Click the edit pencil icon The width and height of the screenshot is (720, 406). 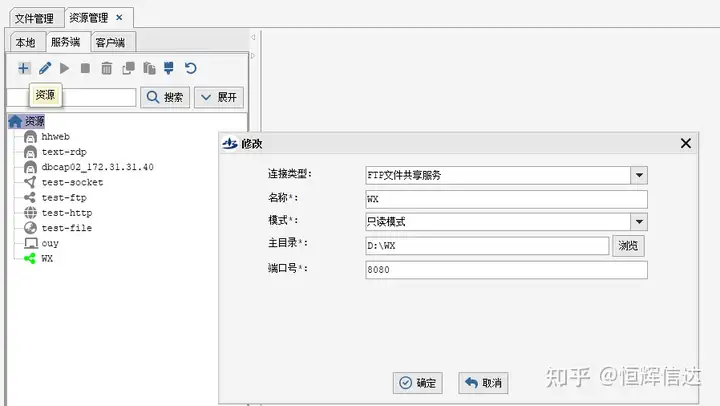coord(45,68)
